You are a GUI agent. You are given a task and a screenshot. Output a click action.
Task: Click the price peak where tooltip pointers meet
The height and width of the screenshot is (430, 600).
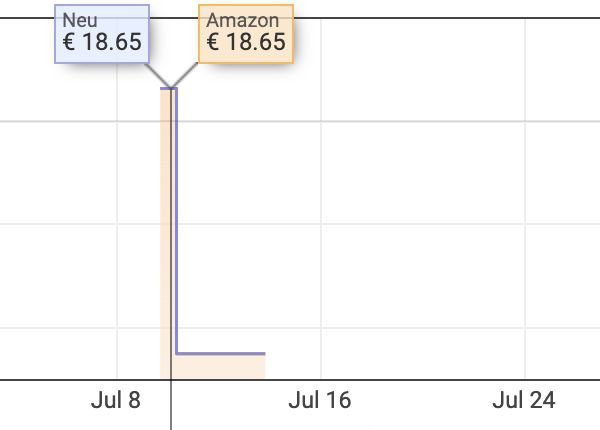coord(171,88)
